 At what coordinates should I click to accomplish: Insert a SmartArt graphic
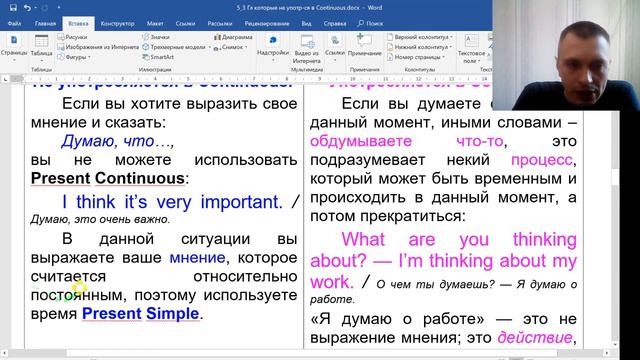coord(158,57)
